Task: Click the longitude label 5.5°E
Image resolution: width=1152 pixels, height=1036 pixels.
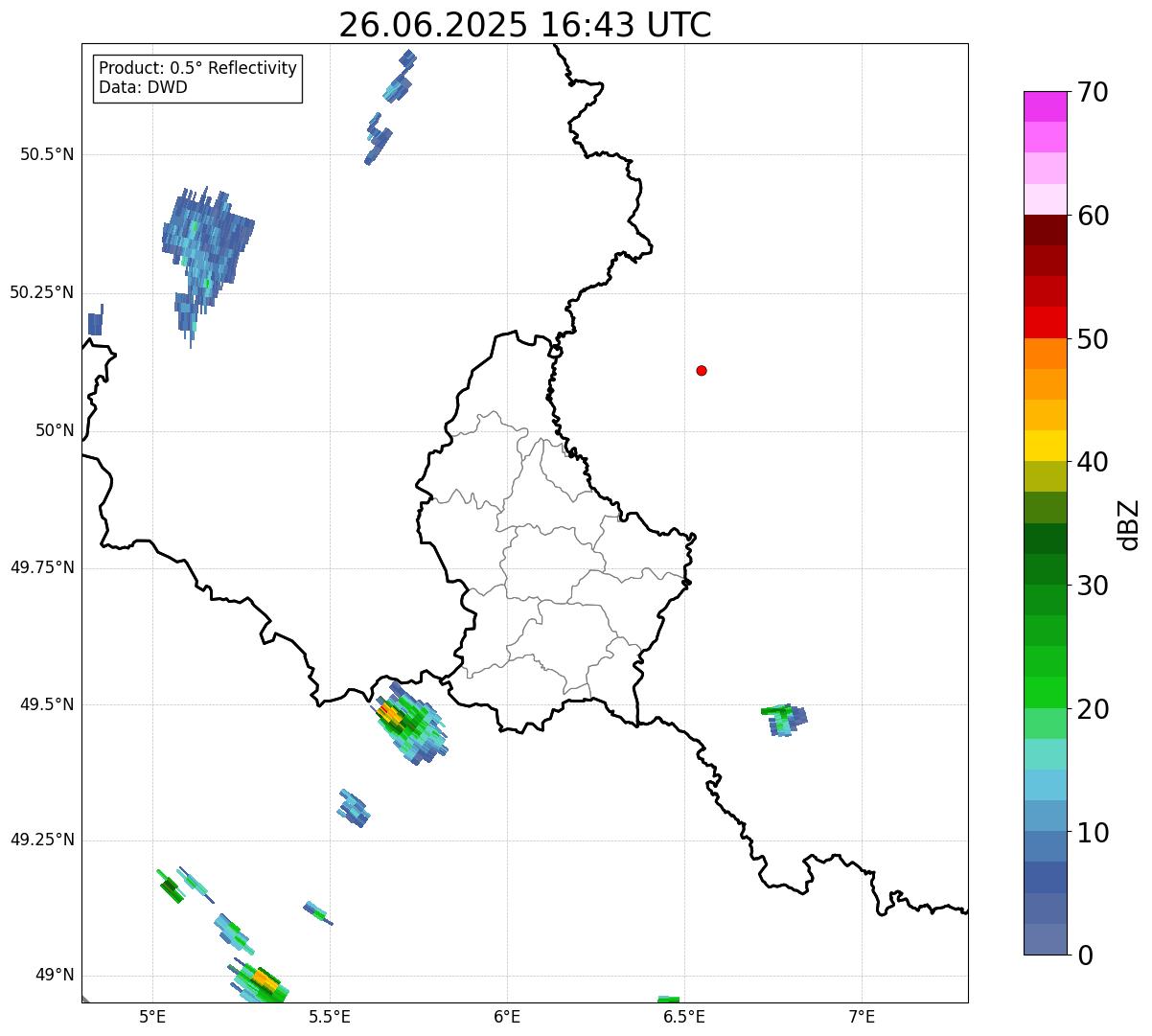Action: click(330, 1016)
